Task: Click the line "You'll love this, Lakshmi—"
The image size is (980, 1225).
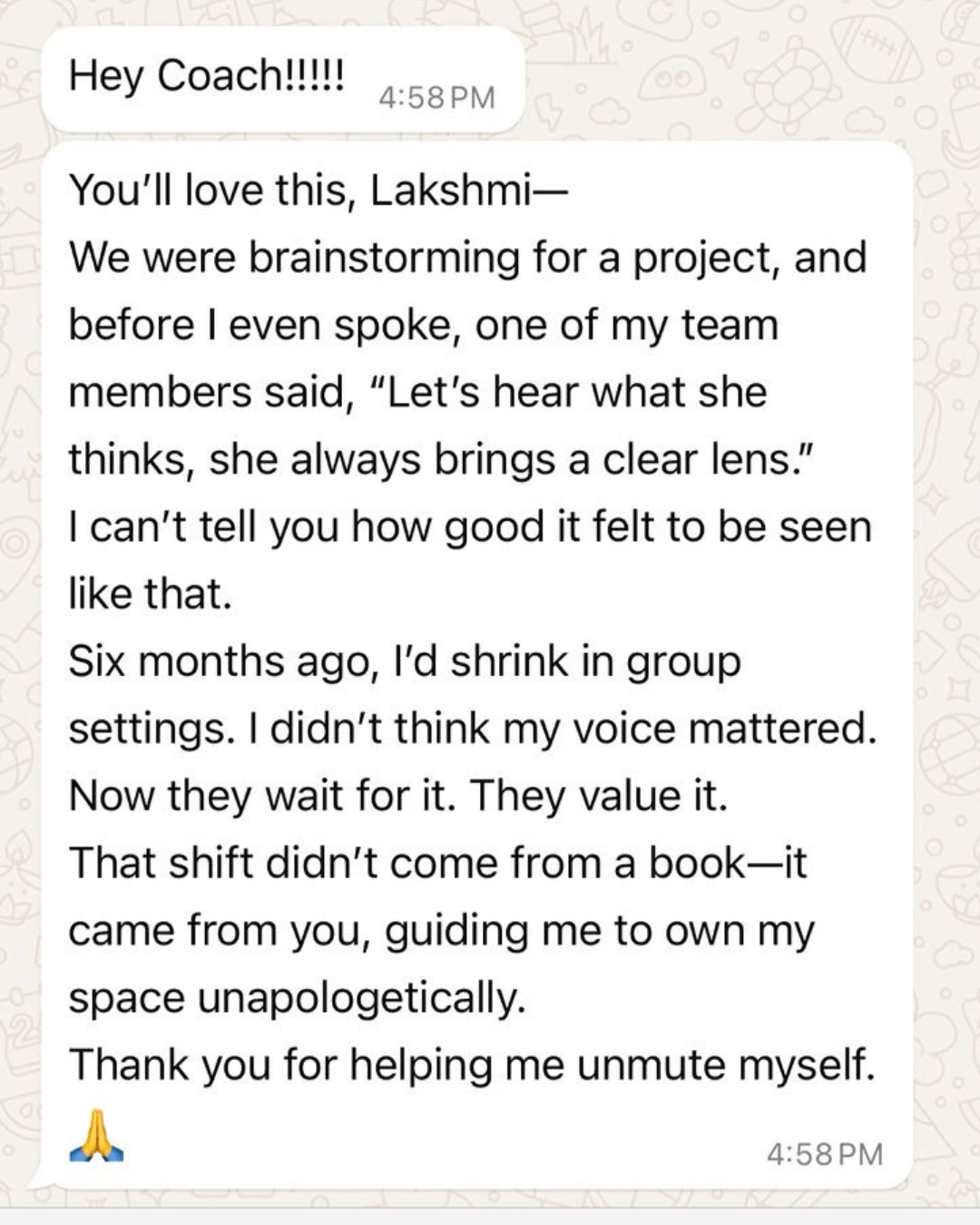Action: click(318, 191)
